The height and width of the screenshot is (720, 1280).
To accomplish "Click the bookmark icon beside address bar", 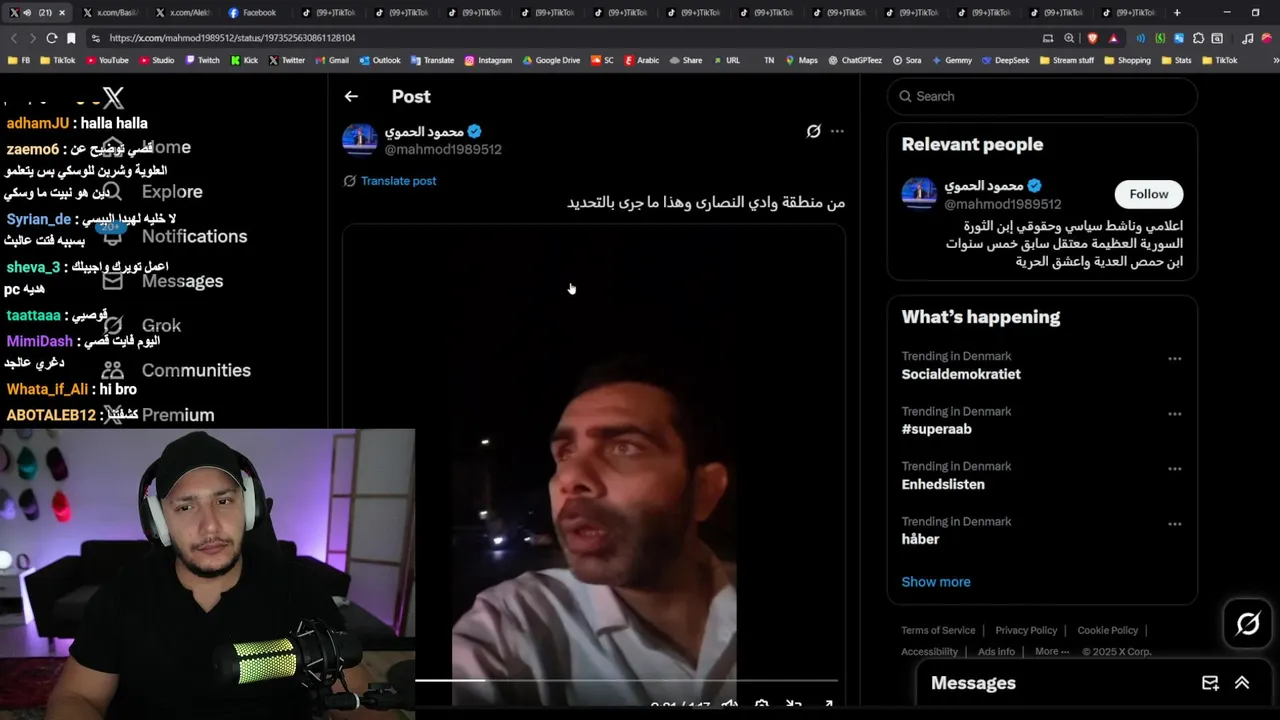I will pos(71,38).
